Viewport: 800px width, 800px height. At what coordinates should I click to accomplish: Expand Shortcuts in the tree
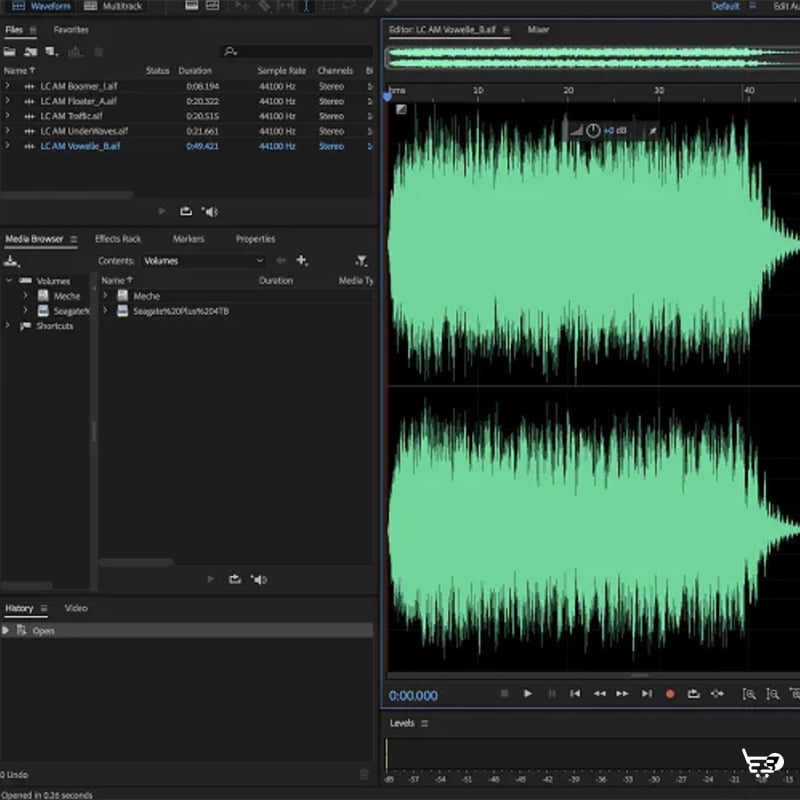8,325
